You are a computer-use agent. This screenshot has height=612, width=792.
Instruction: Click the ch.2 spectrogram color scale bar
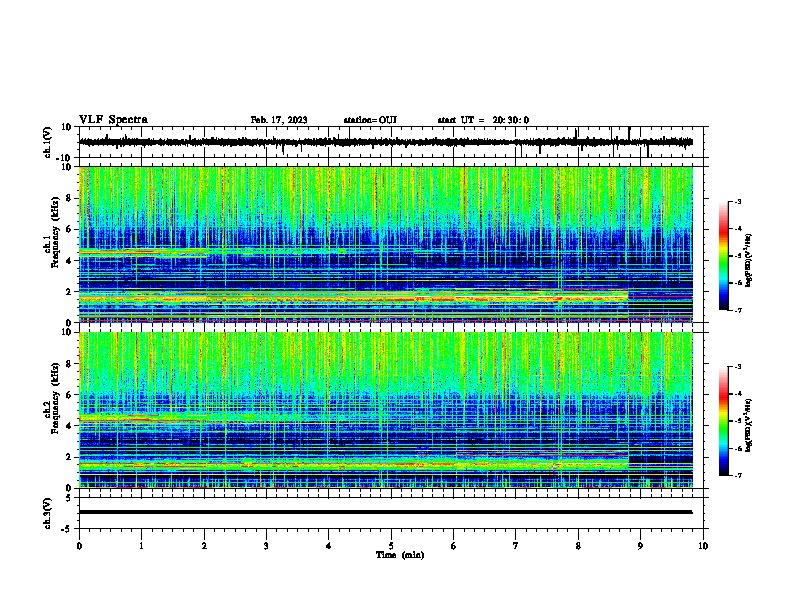(724, 421)
